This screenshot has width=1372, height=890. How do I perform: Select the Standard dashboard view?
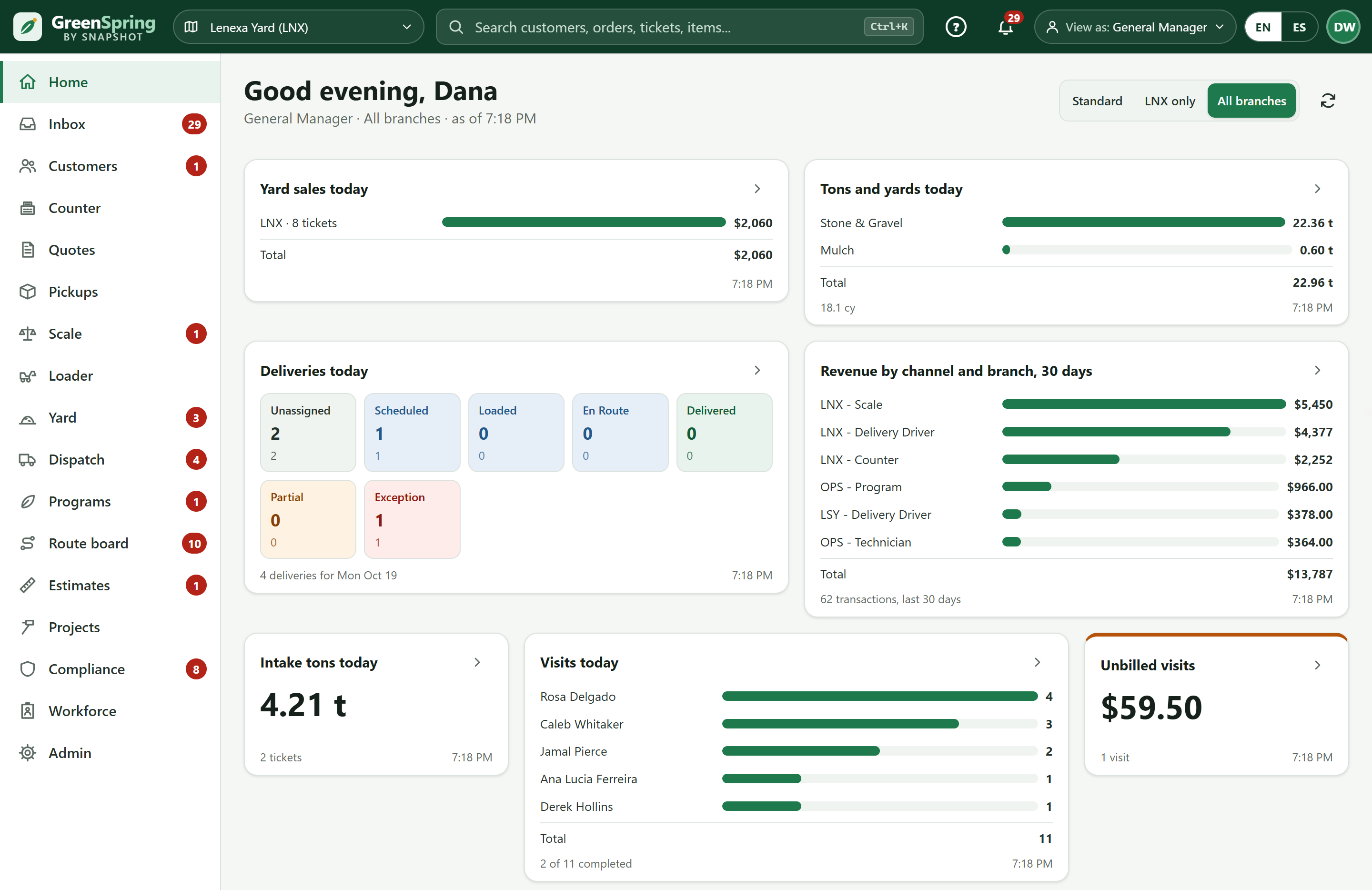pos(1097,101)
